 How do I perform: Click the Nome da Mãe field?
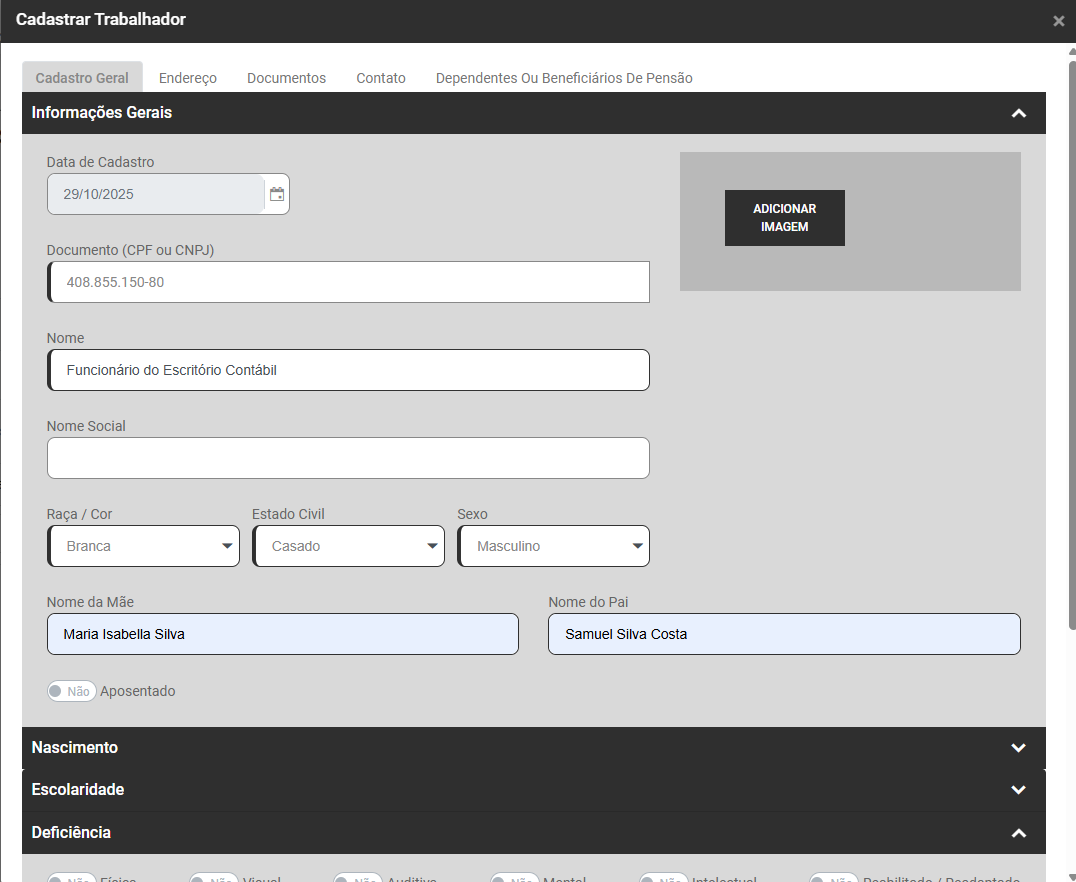[x=283, y=634]
